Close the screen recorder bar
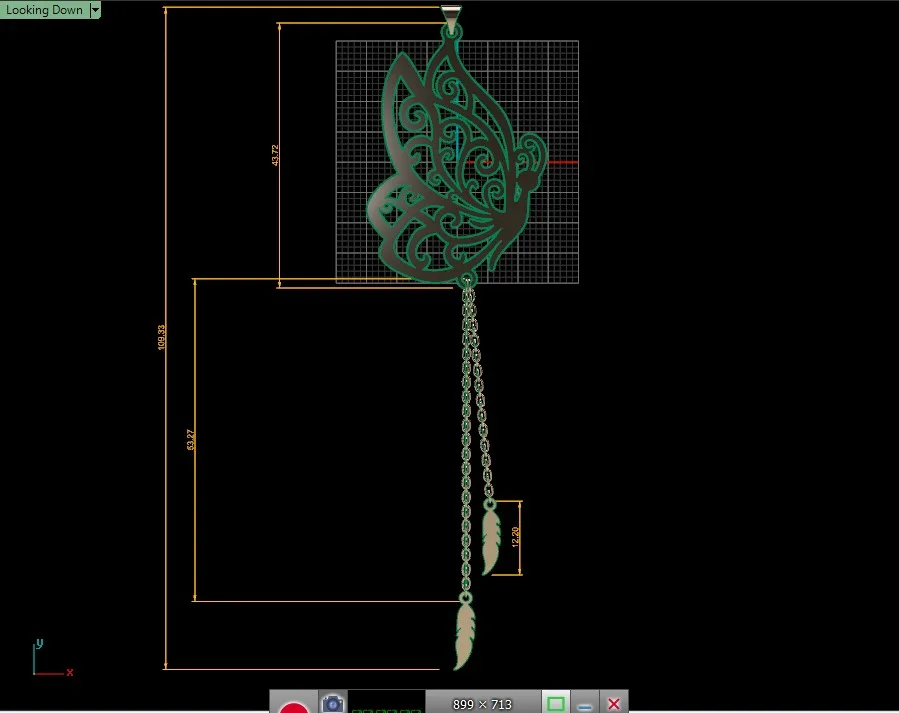This screenshot has height=713, width=899. coord(613,704)
